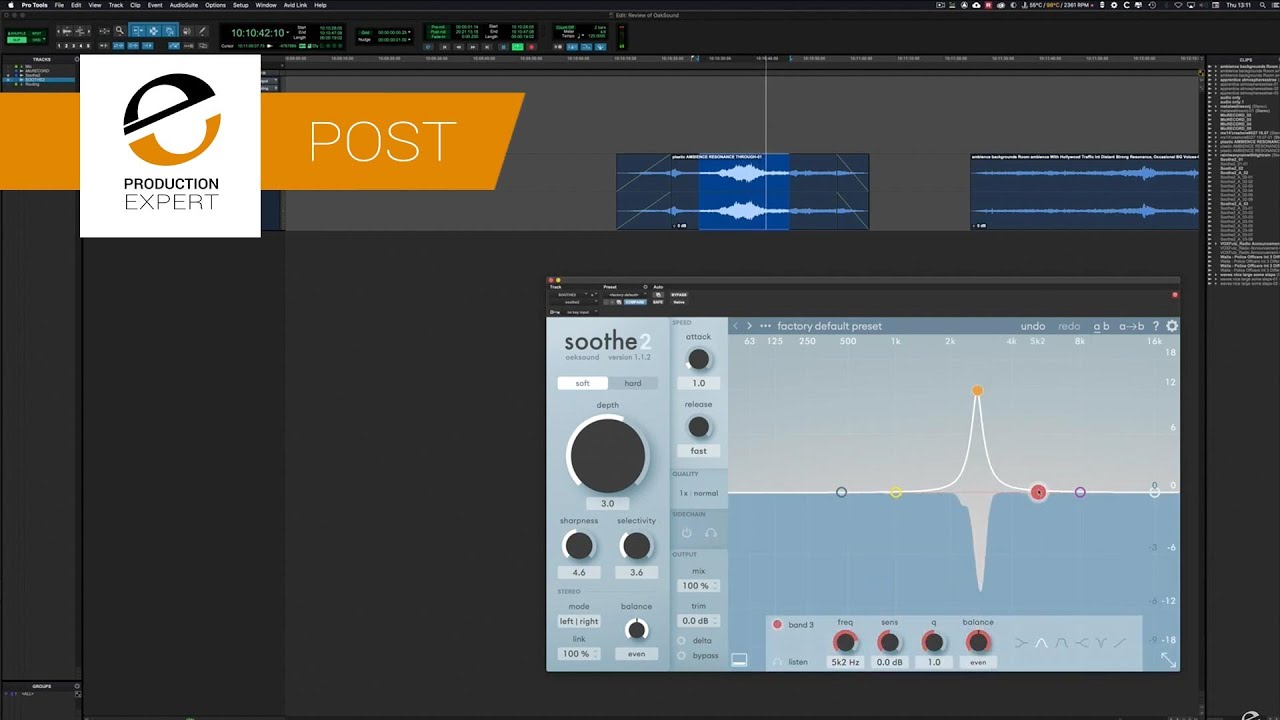Open the File menu
The width and height of the screenshot is (1280, 720).
click(60, 5)
